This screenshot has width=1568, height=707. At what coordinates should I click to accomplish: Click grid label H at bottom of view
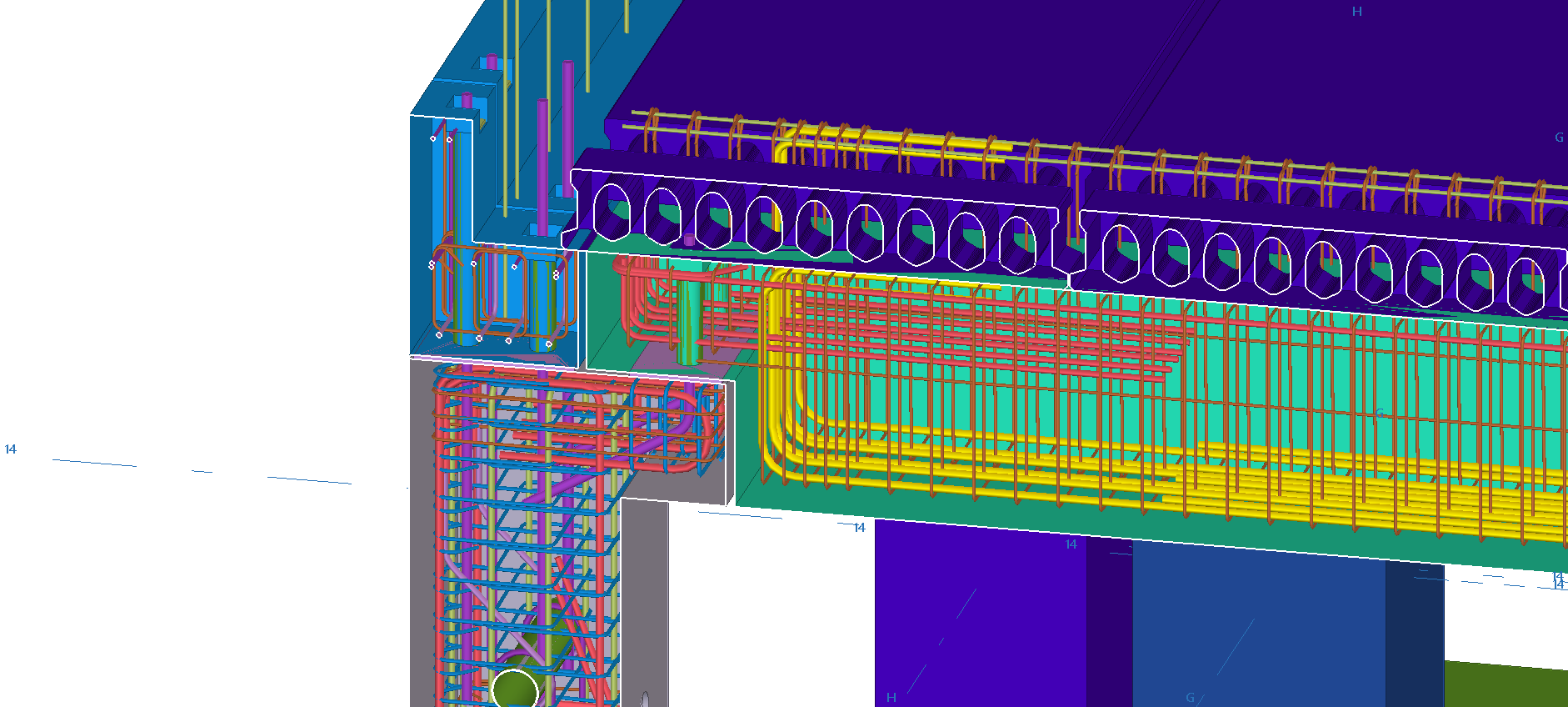click(x=891, y=697)
